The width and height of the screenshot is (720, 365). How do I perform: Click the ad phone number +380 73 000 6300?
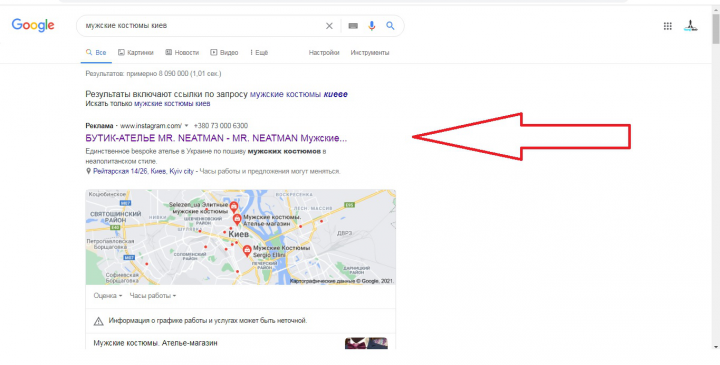click(x=221, y=126)
